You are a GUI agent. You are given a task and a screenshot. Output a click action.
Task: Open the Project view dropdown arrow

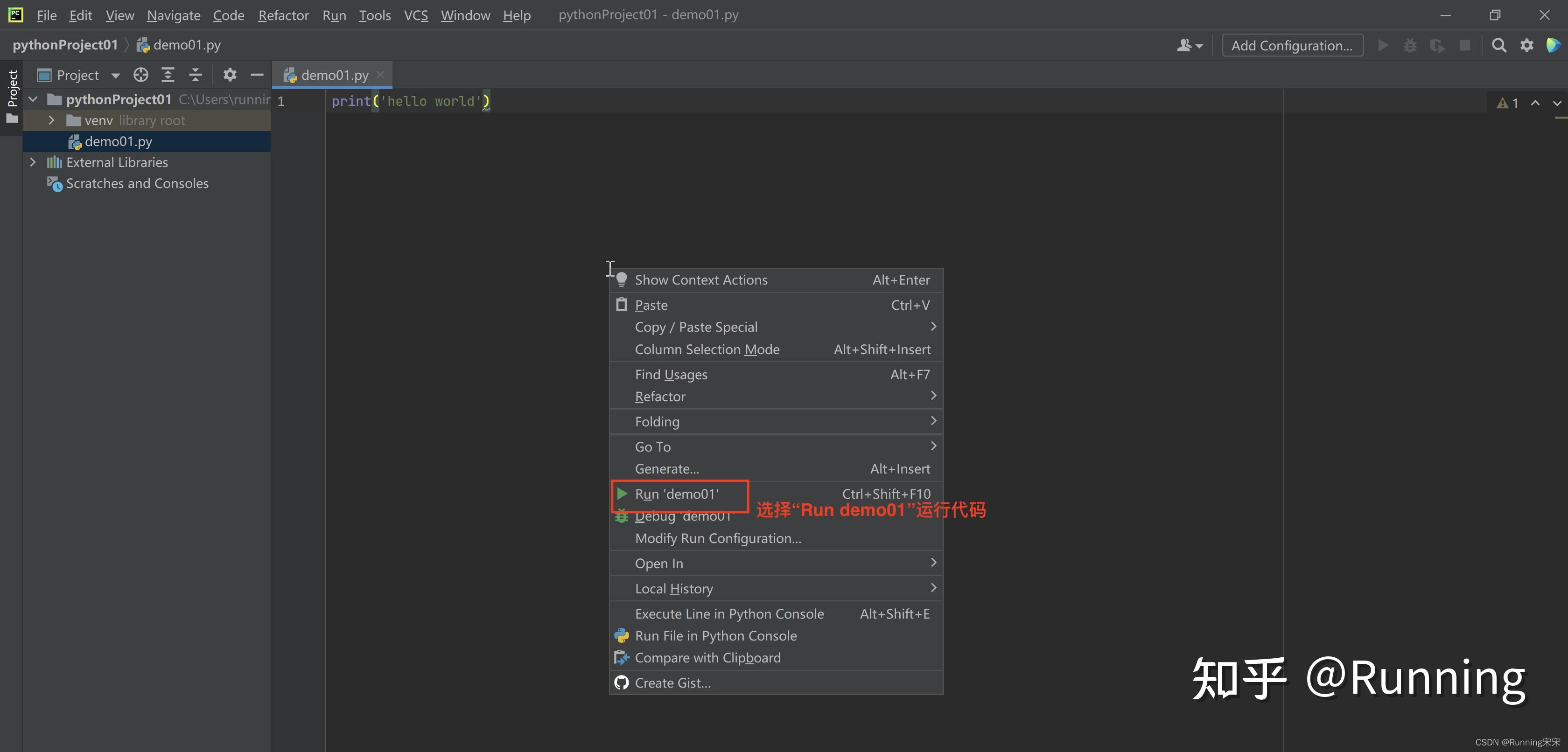tap(116, 76)
